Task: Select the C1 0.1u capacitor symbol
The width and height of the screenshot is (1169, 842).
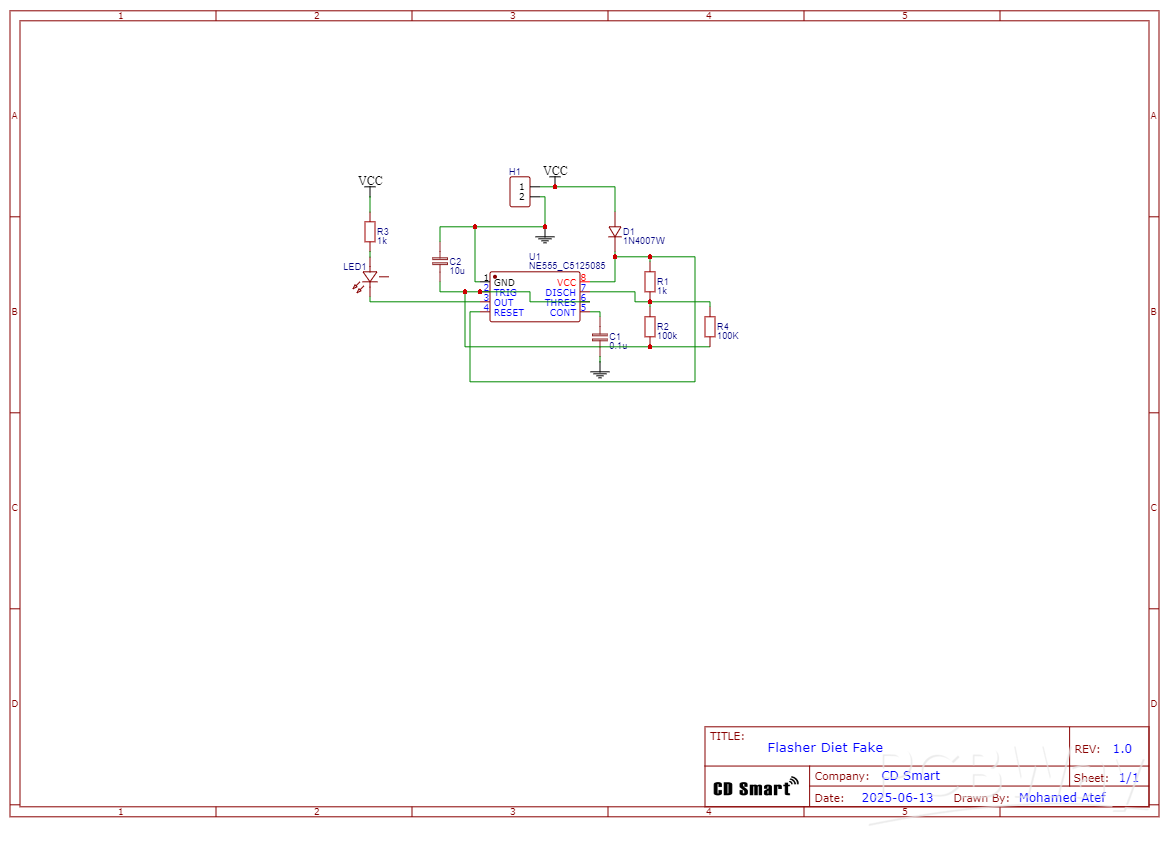Action: 600,337
